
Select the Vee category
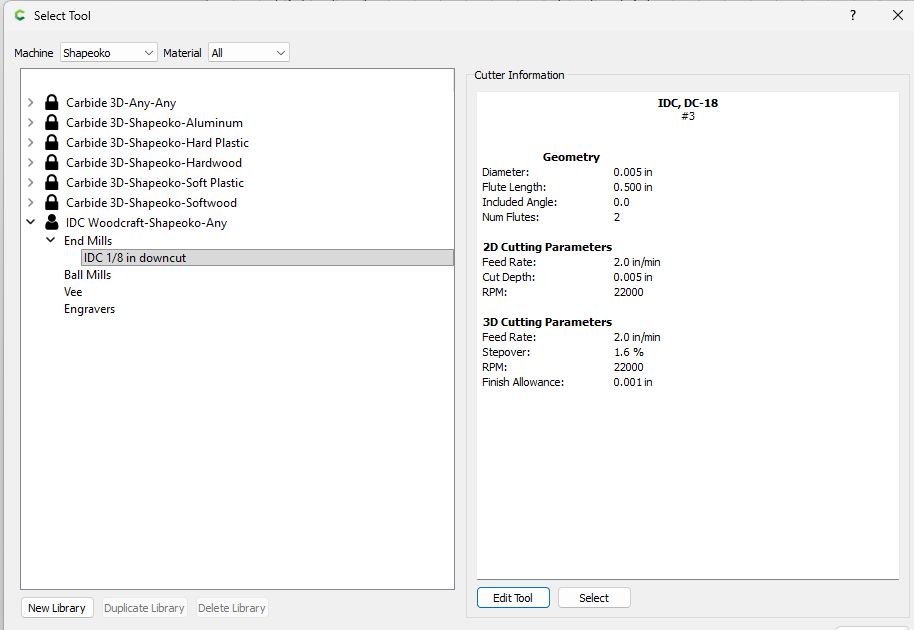(x=73, y=291)
